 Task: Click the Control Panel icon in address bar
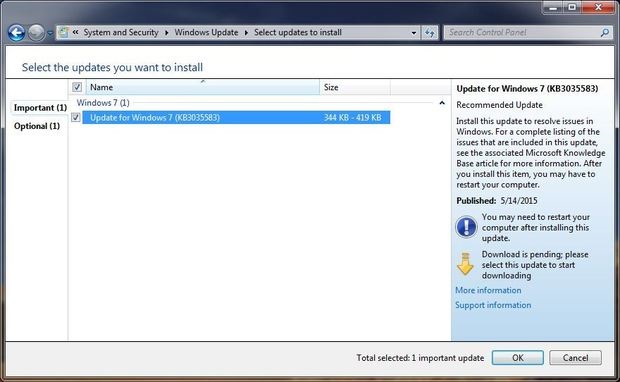(x=63, y=32)
